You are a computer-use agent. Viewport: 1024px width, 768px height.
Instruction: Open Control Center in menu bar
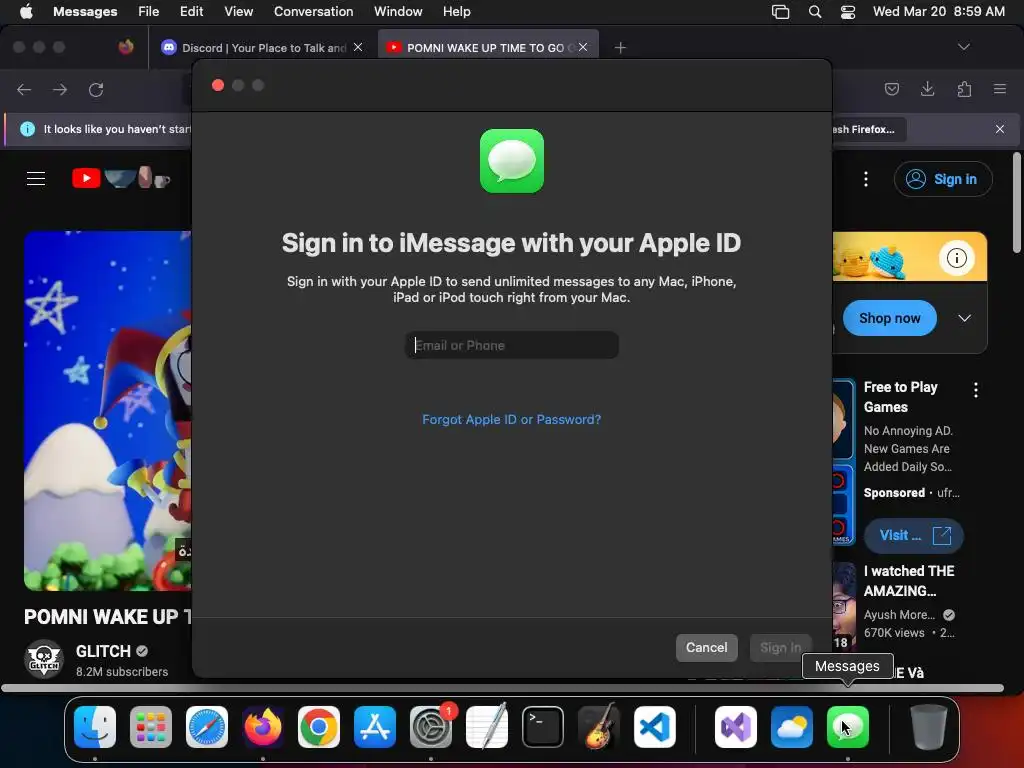(x=848, y=11)
